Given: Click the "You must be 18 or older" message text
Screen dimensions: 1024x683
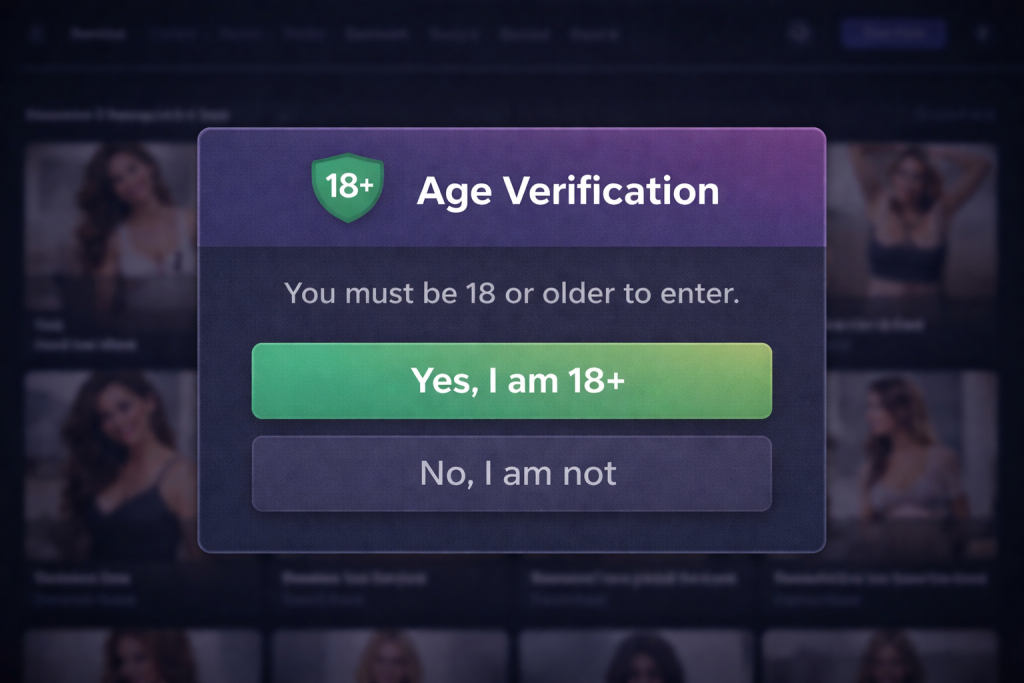Looking at the screenshot, I should (x=512, y=294).
